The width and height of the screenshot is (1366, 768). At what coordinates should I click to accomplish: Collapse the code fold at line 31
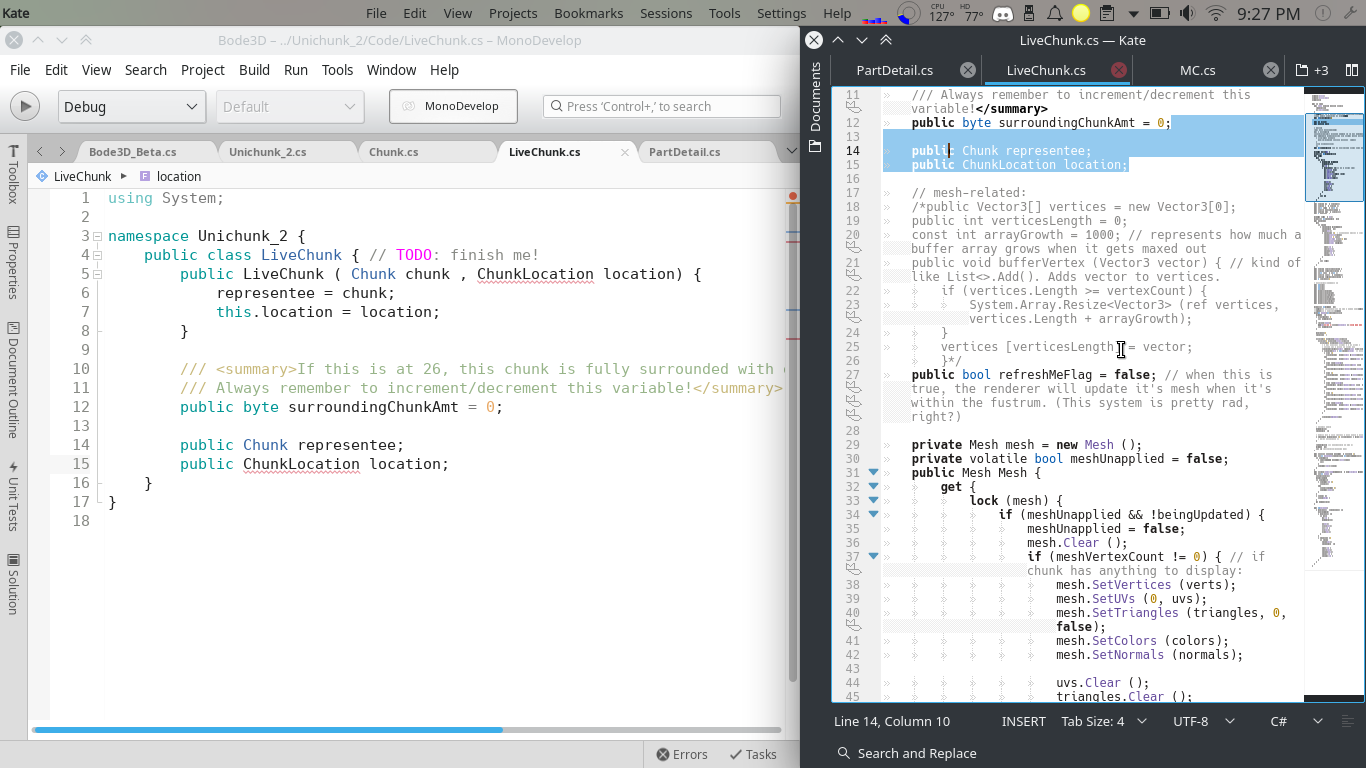873,473
